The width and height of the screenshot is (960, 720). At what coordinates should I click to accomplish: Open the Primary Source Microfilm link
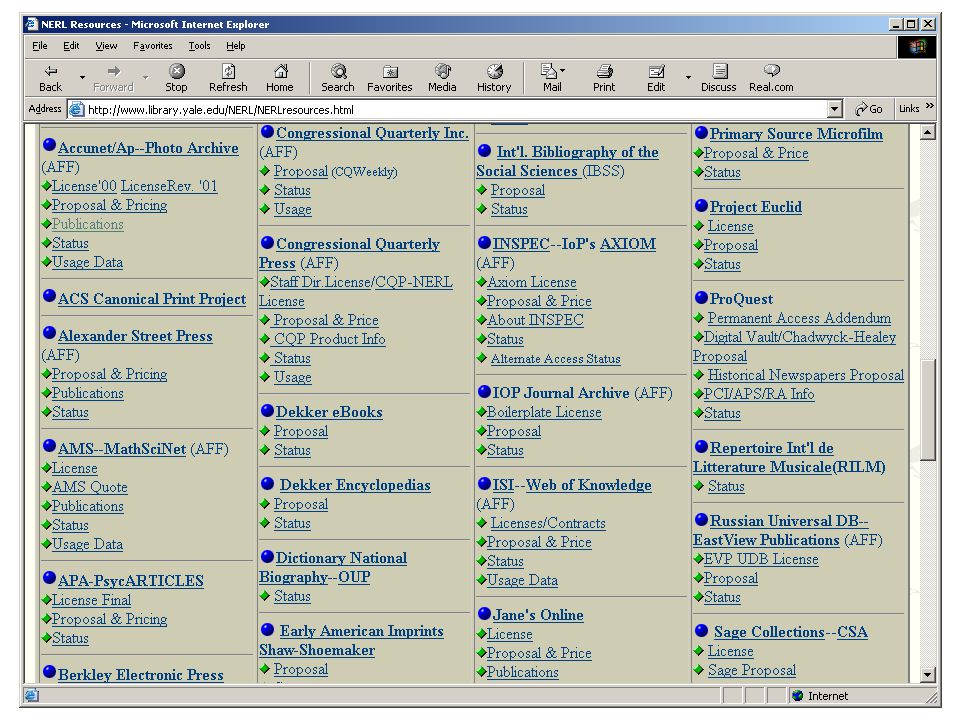(797, 134)
